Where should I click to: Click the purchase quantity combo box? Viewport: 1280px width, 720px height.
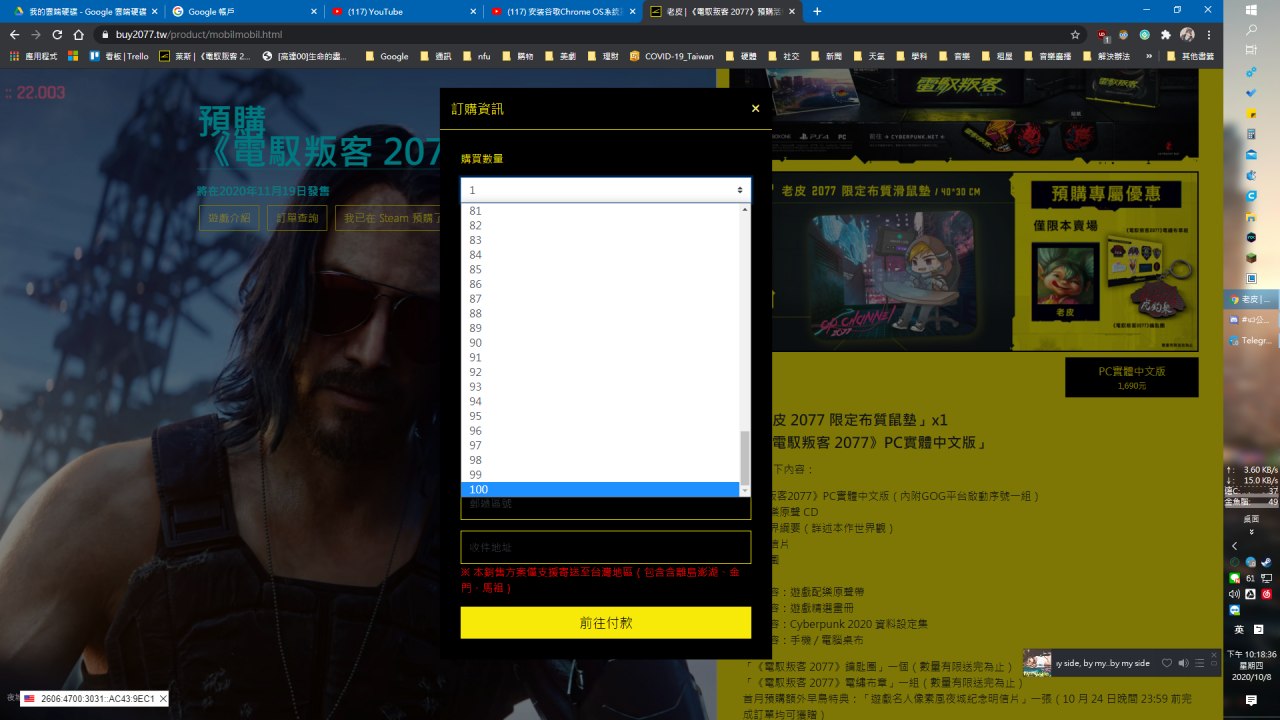click(x=605, y=190)
